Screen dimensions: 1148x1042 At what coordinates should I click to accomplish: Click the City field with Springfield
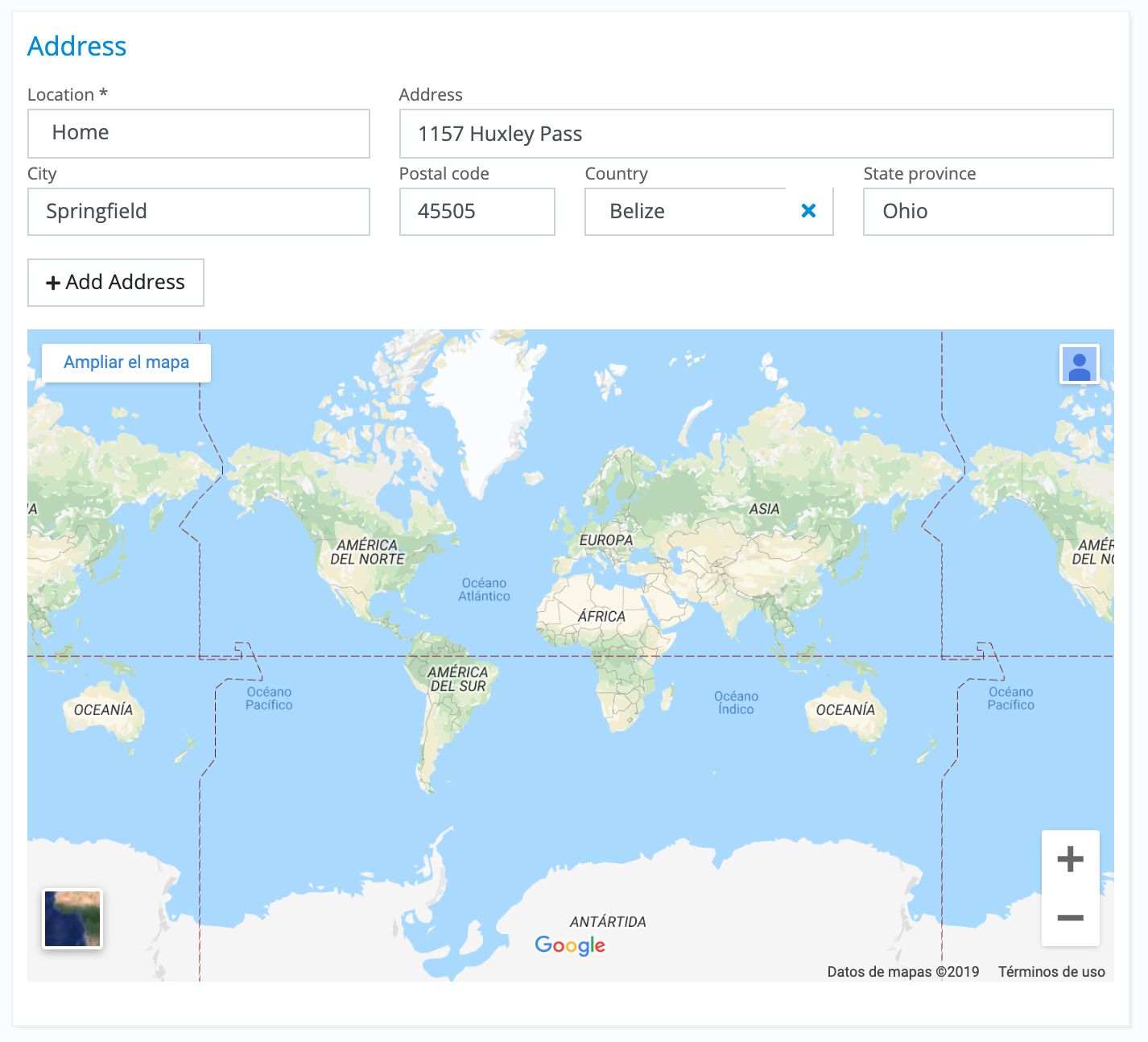click(x=198, y=212)
